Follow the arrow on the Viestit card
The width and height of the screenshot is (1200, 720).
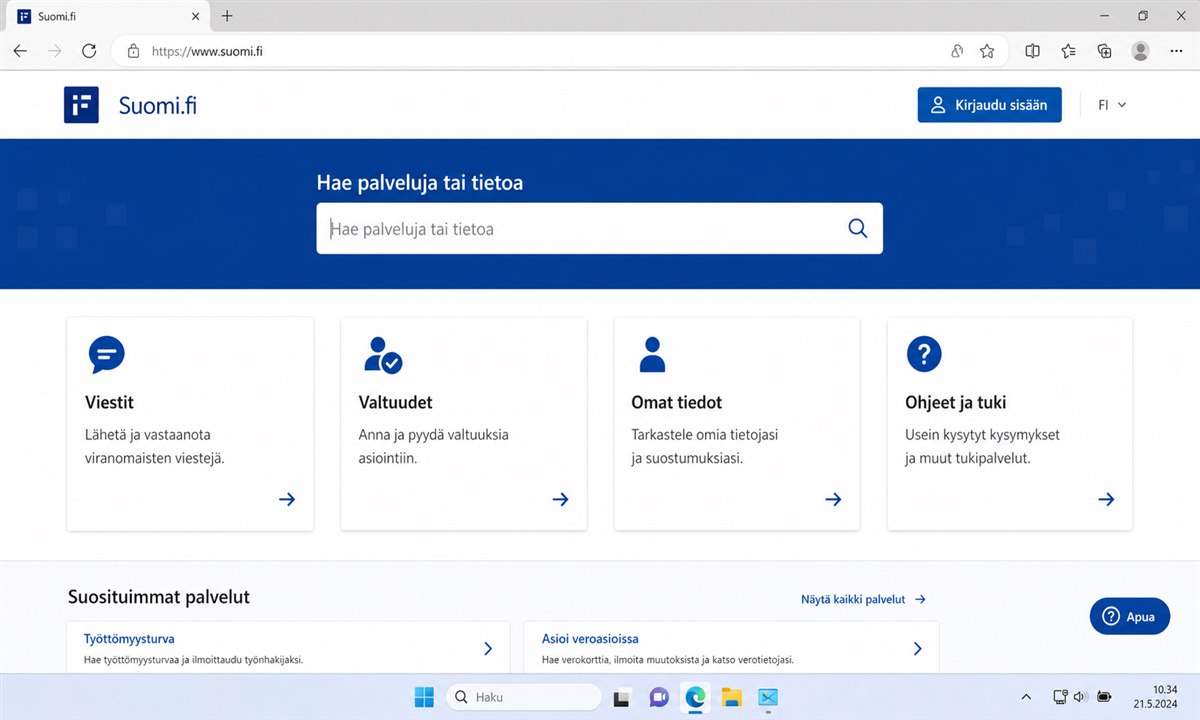(287, 499)
